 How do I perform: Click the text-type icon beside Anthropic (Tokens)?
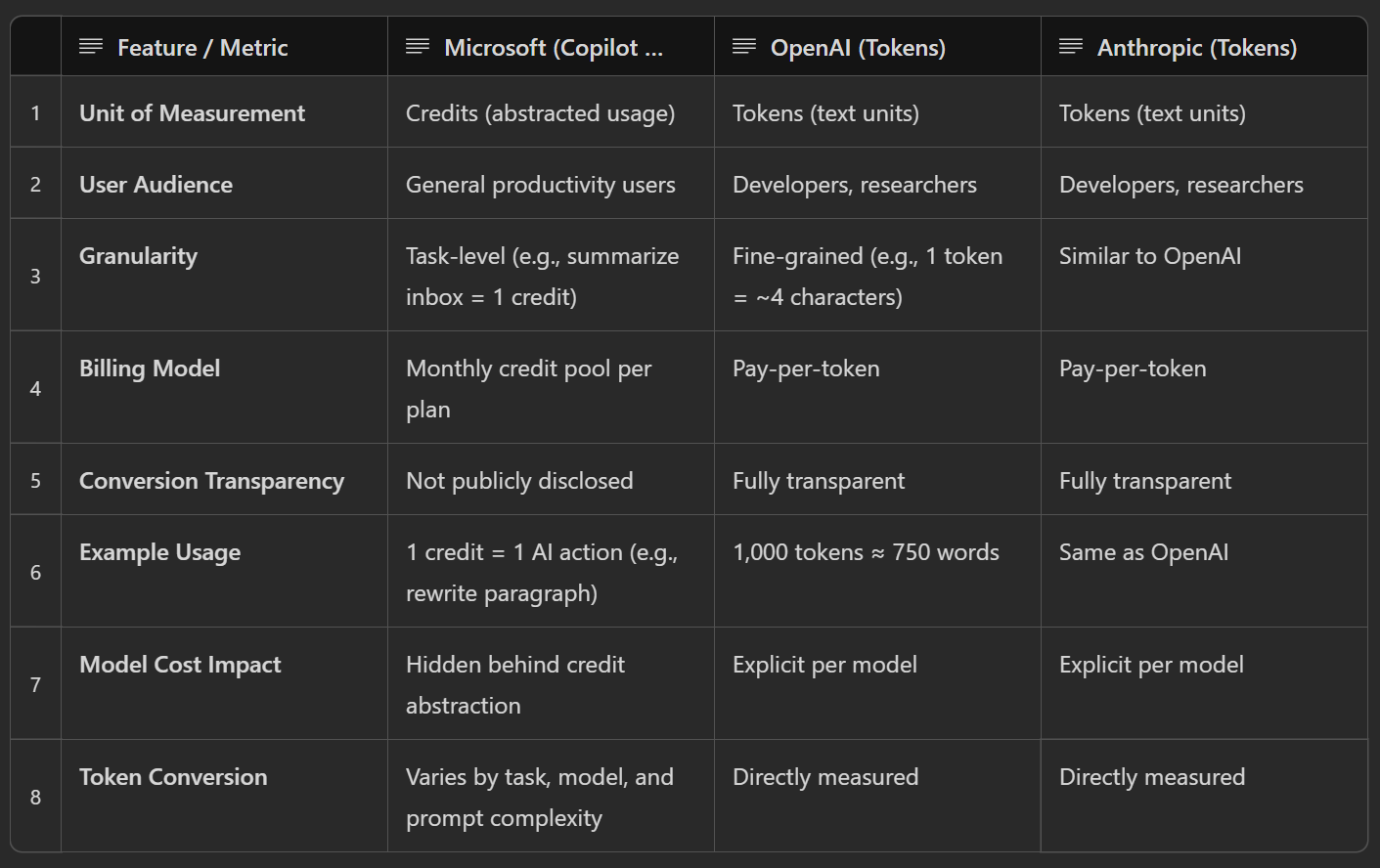point(1071,47)
